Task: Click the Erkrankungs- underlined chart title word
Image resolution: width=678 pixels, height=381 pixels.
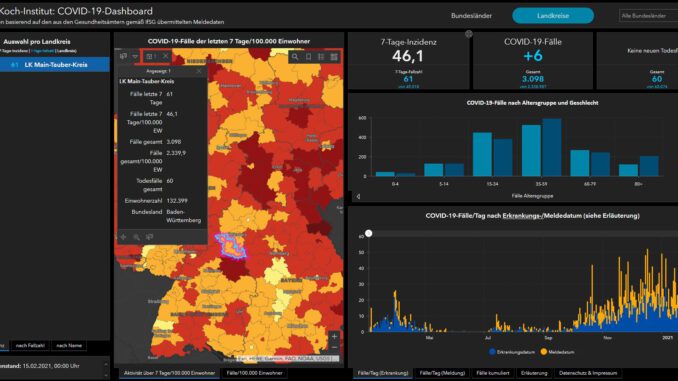Action: (x=523, y=215)
